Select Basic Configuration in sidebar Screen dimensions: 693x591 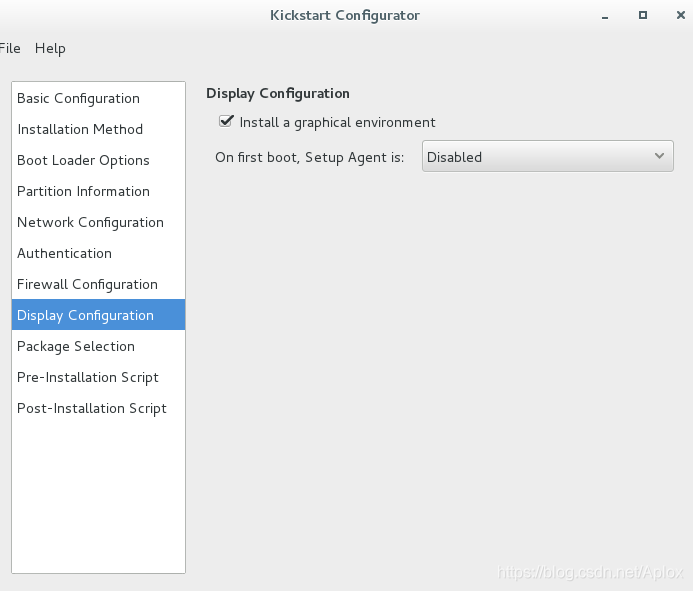pyautogui.click(x=98, y=98)
